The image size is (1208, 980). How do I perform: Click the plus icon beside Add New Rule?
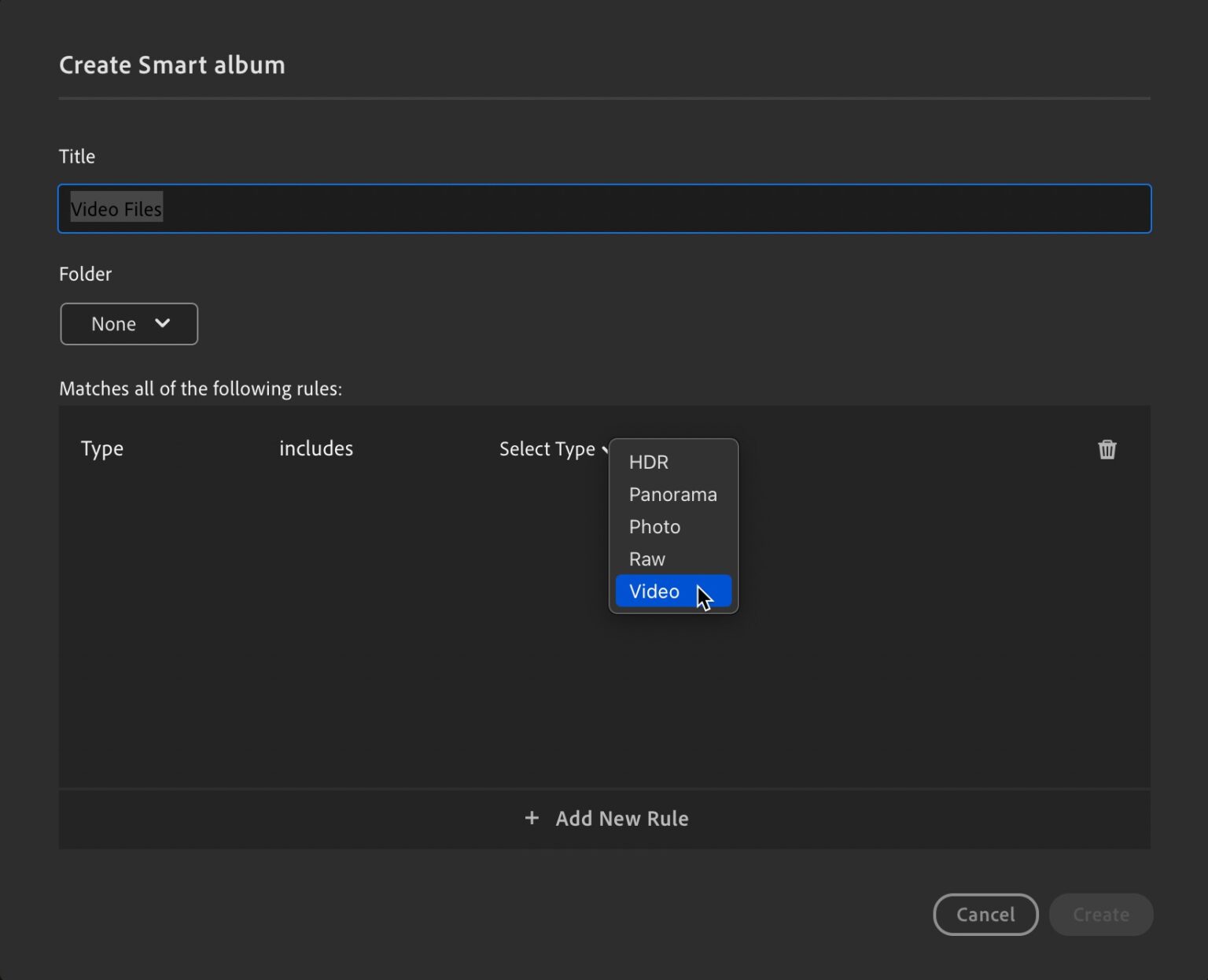tap(532, 818)
